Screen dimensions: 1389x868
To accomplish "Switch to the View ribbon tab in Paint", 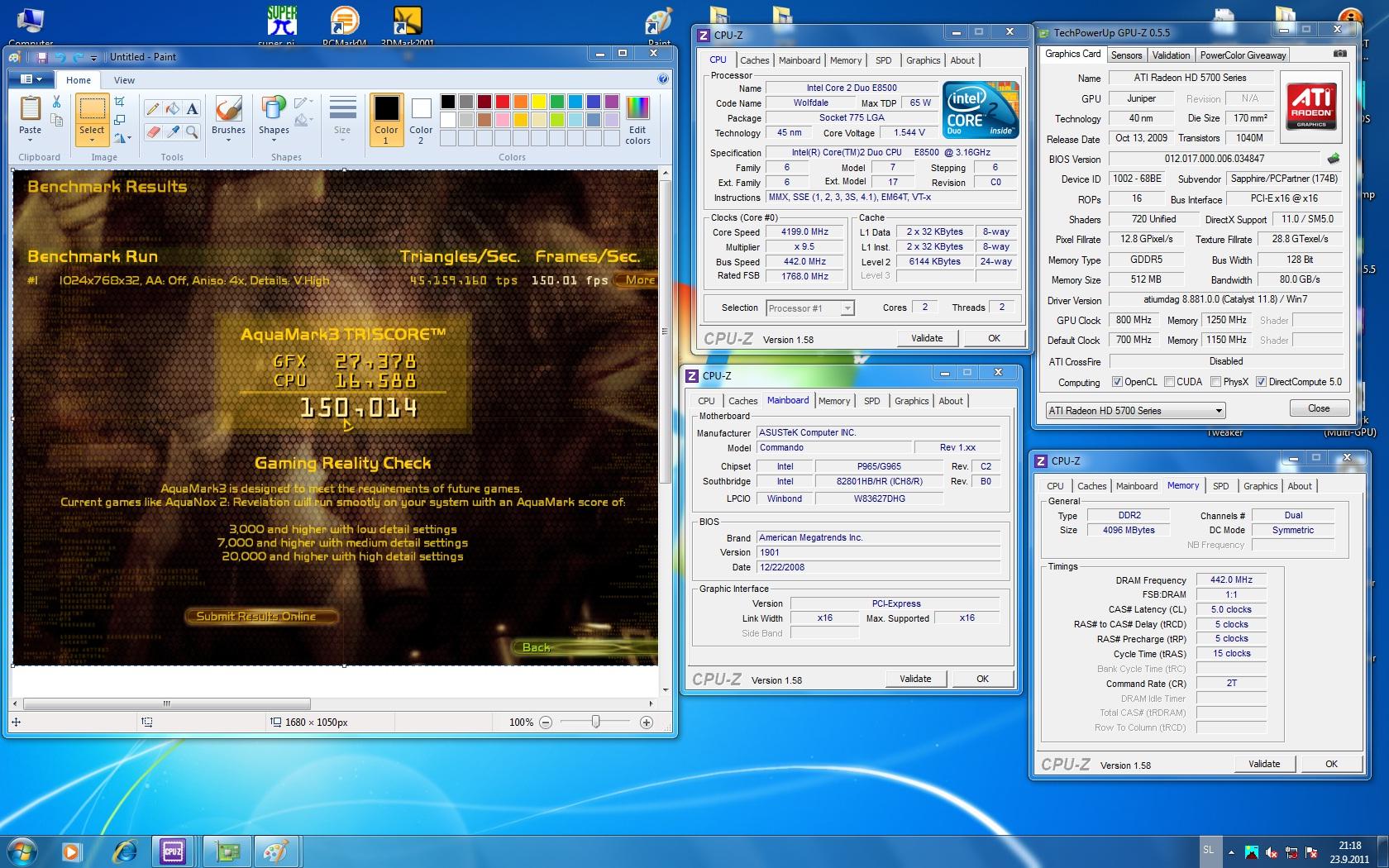I will point(124,80).
